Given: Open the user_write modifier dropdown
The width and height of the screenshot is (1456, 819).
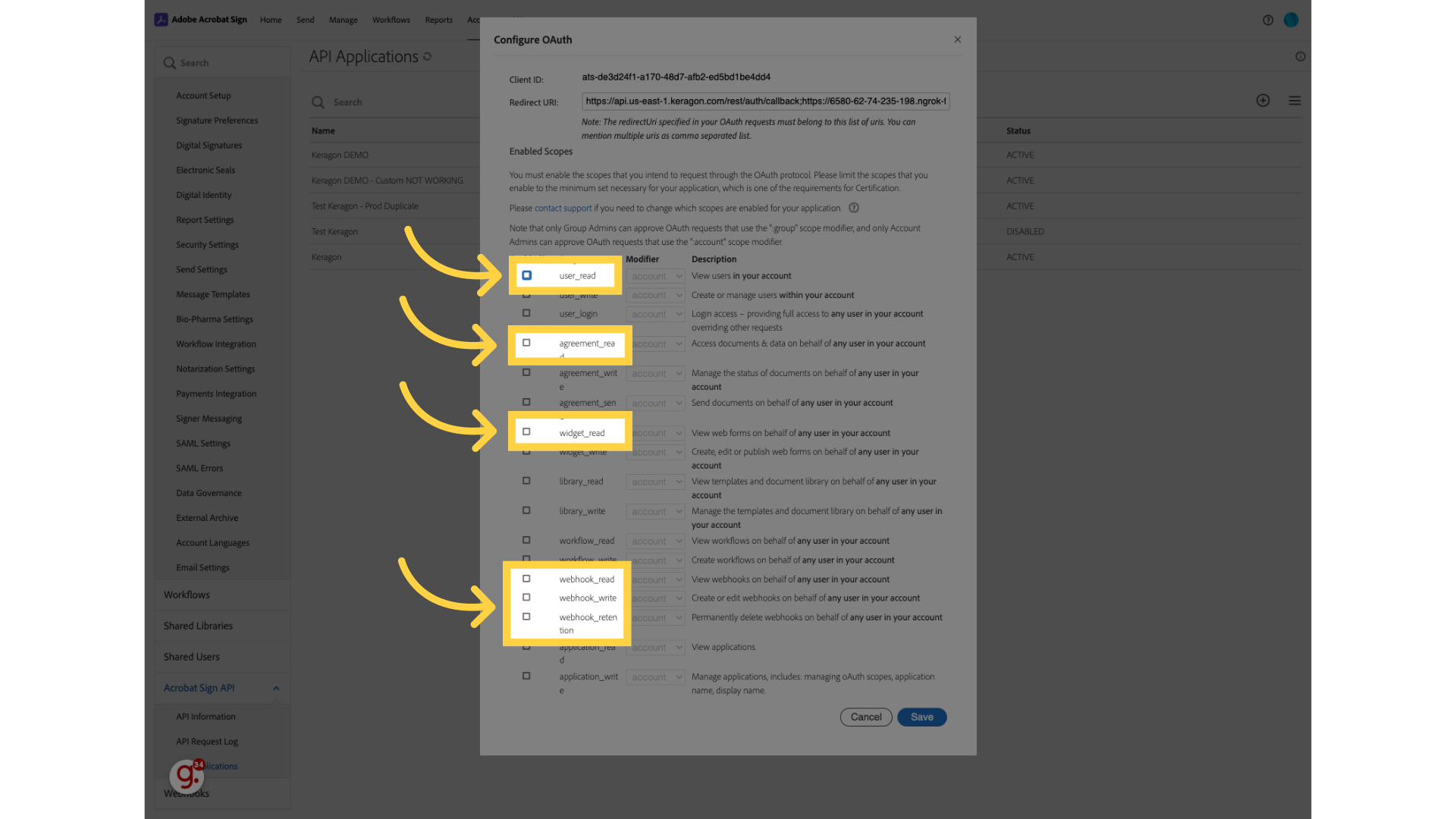Looking at the screenshot, I should [x=656, y=295].
